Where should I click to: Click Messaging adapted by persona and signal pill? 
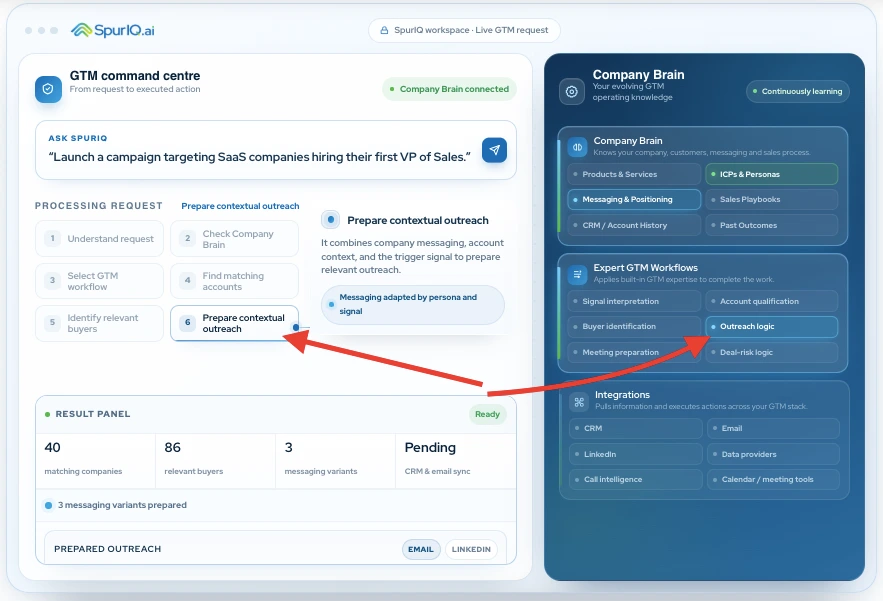pos(413,304)
